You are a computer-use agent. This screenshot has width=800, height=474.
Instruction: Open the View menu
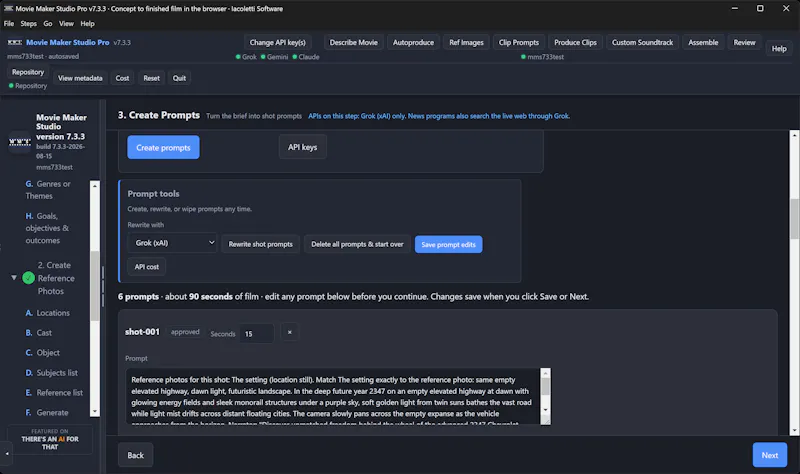pyautogui.click(x=66, y=23)
